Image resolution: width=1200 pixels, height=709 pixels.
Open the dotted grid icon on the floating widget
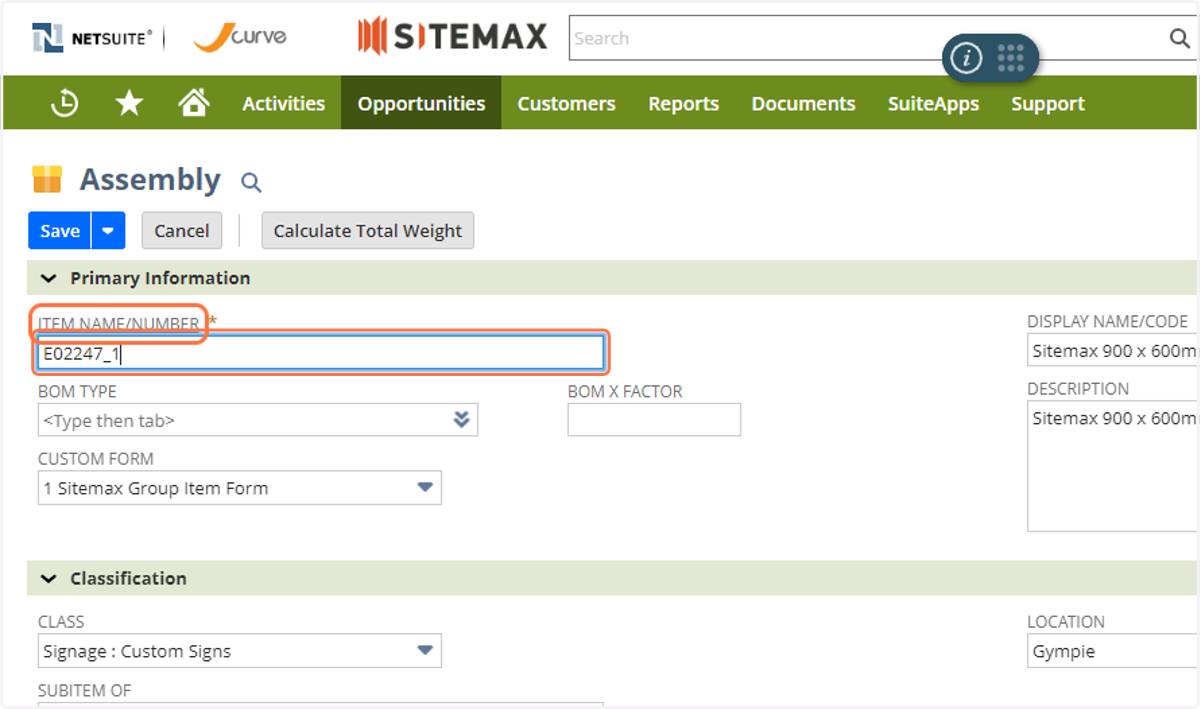1011,58
